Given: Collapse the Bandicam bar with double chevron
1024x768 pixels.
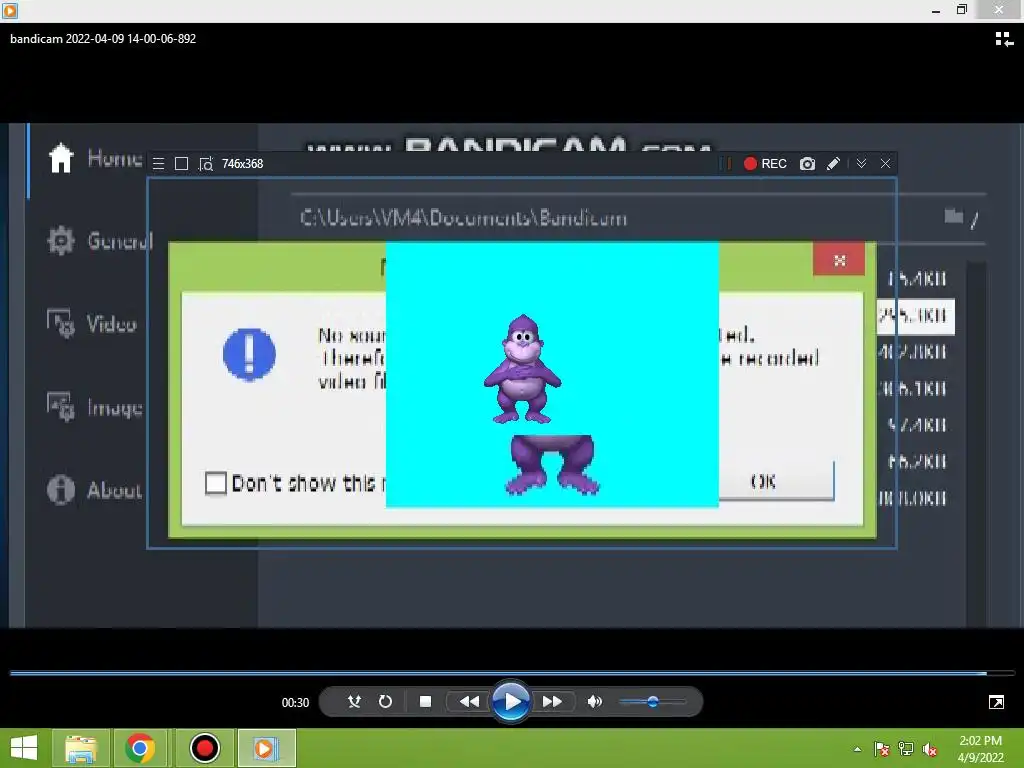Looking at the screenshot, I should click(x=861, y=163).
